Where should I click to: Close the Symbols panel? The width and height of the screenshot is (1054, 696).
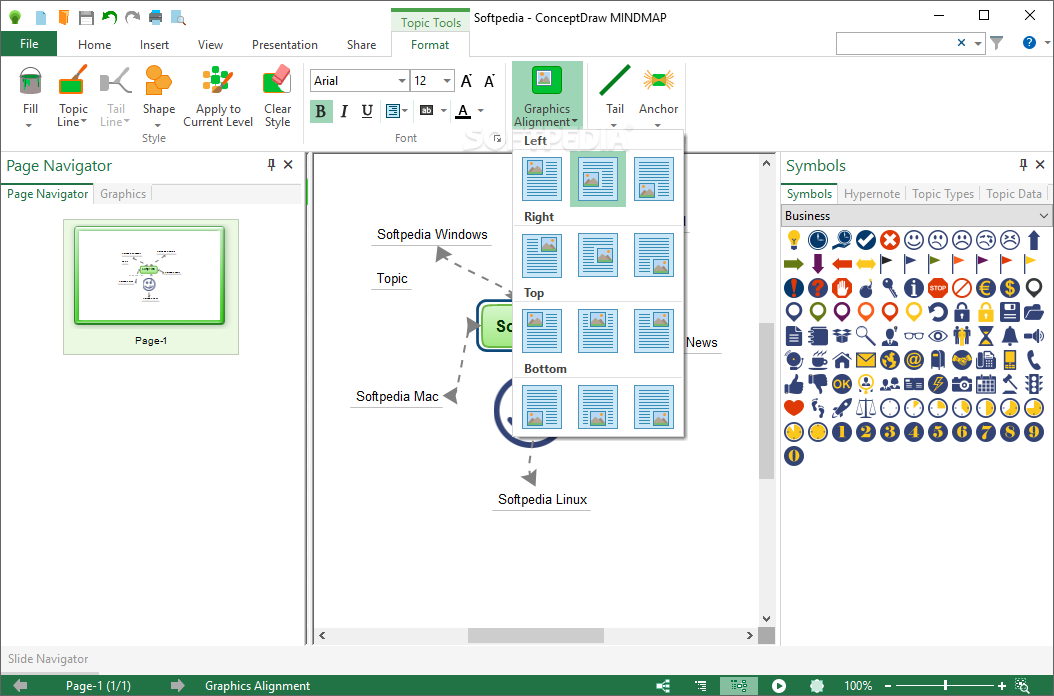(1040, 164)
